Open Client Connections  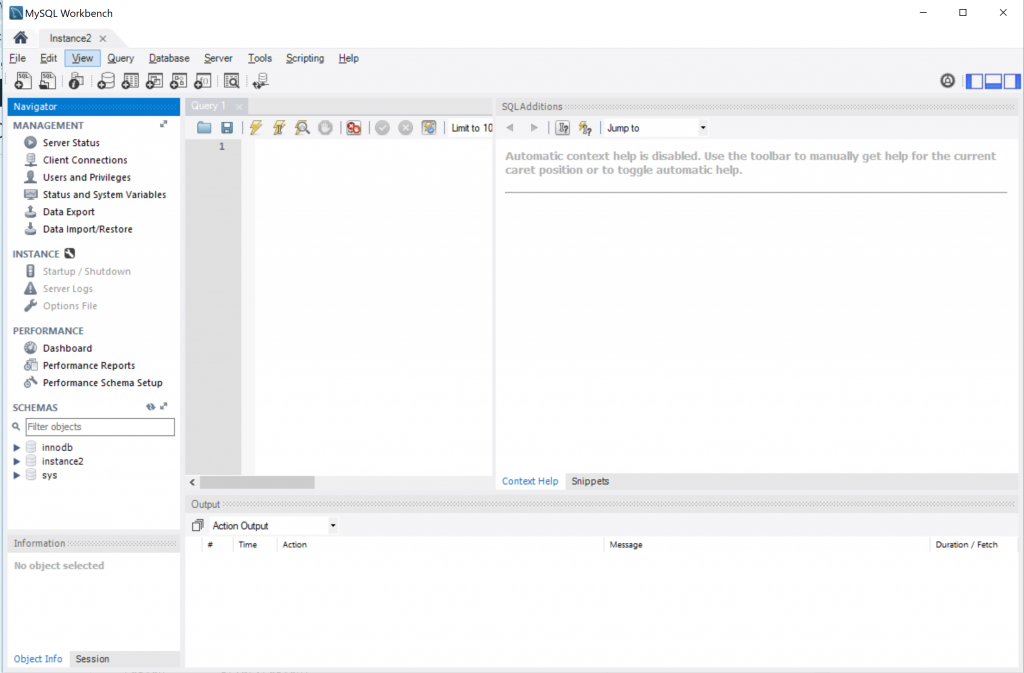pos(85,160)
